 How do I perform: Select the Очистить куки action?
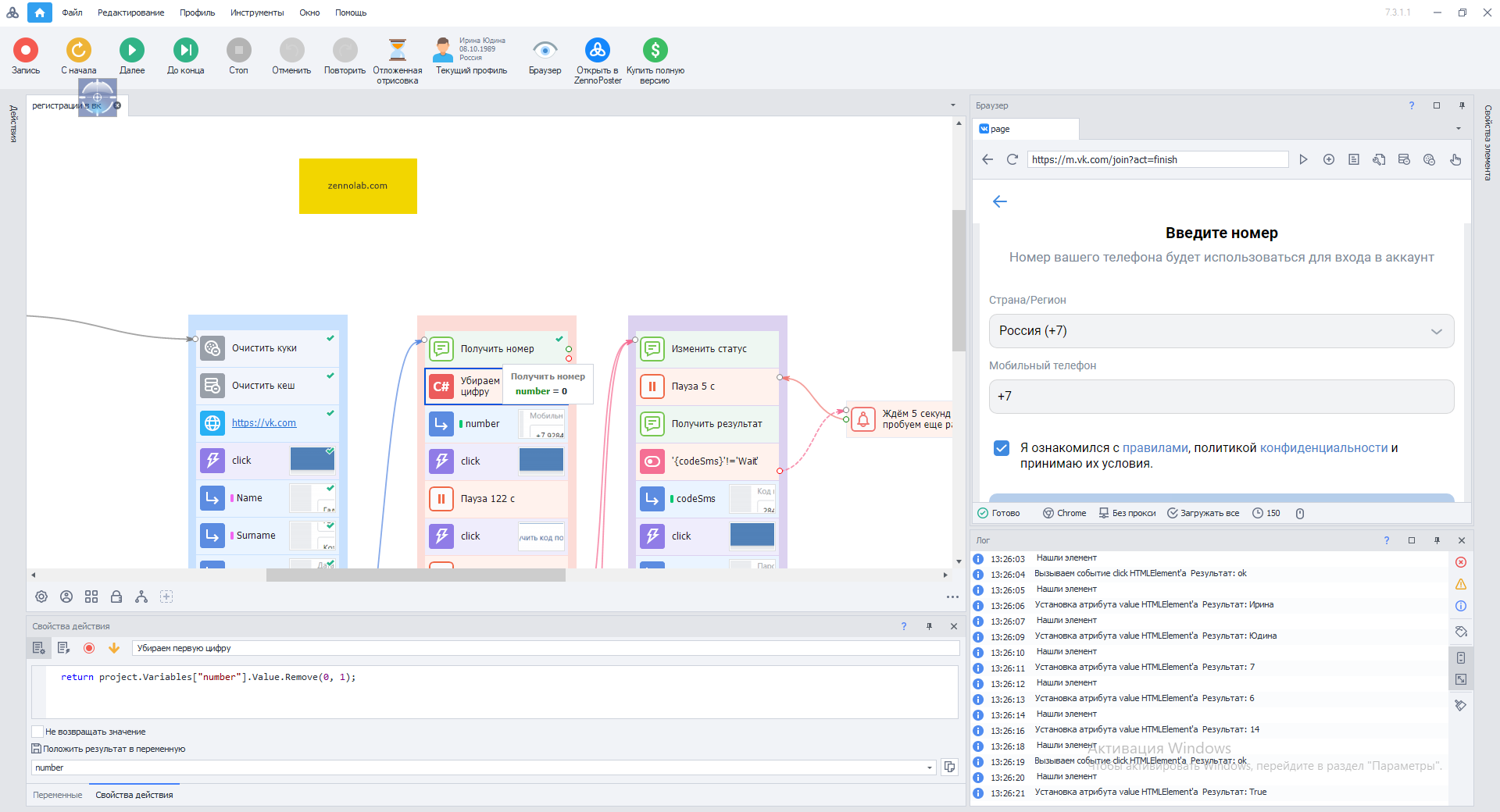268,348
